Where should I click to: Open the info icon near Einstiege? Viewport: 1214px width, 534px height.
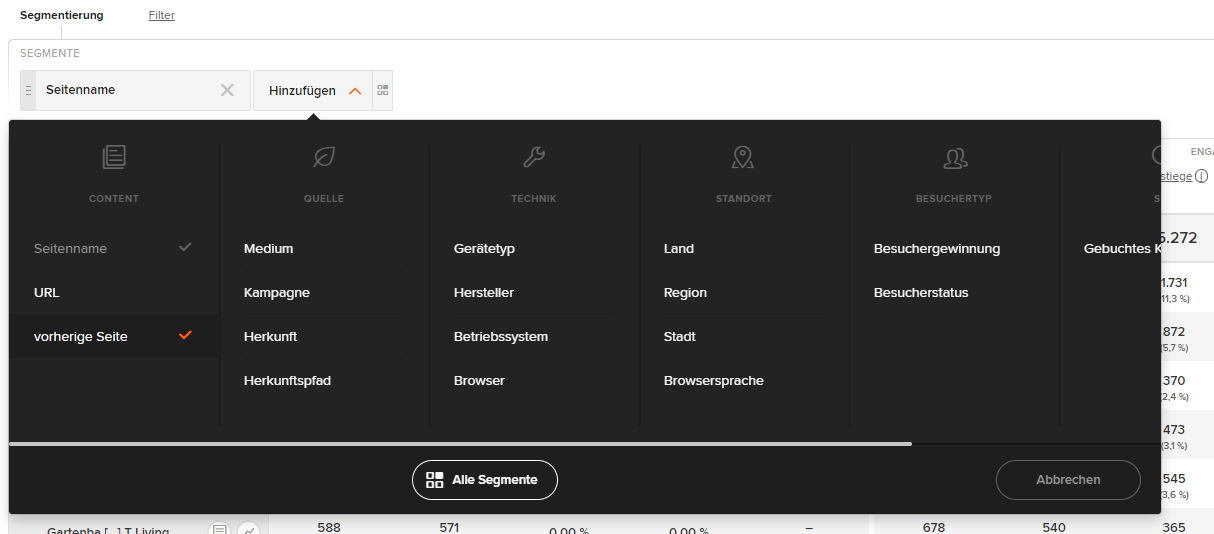pyautogui.click(x=1201, y=176)
